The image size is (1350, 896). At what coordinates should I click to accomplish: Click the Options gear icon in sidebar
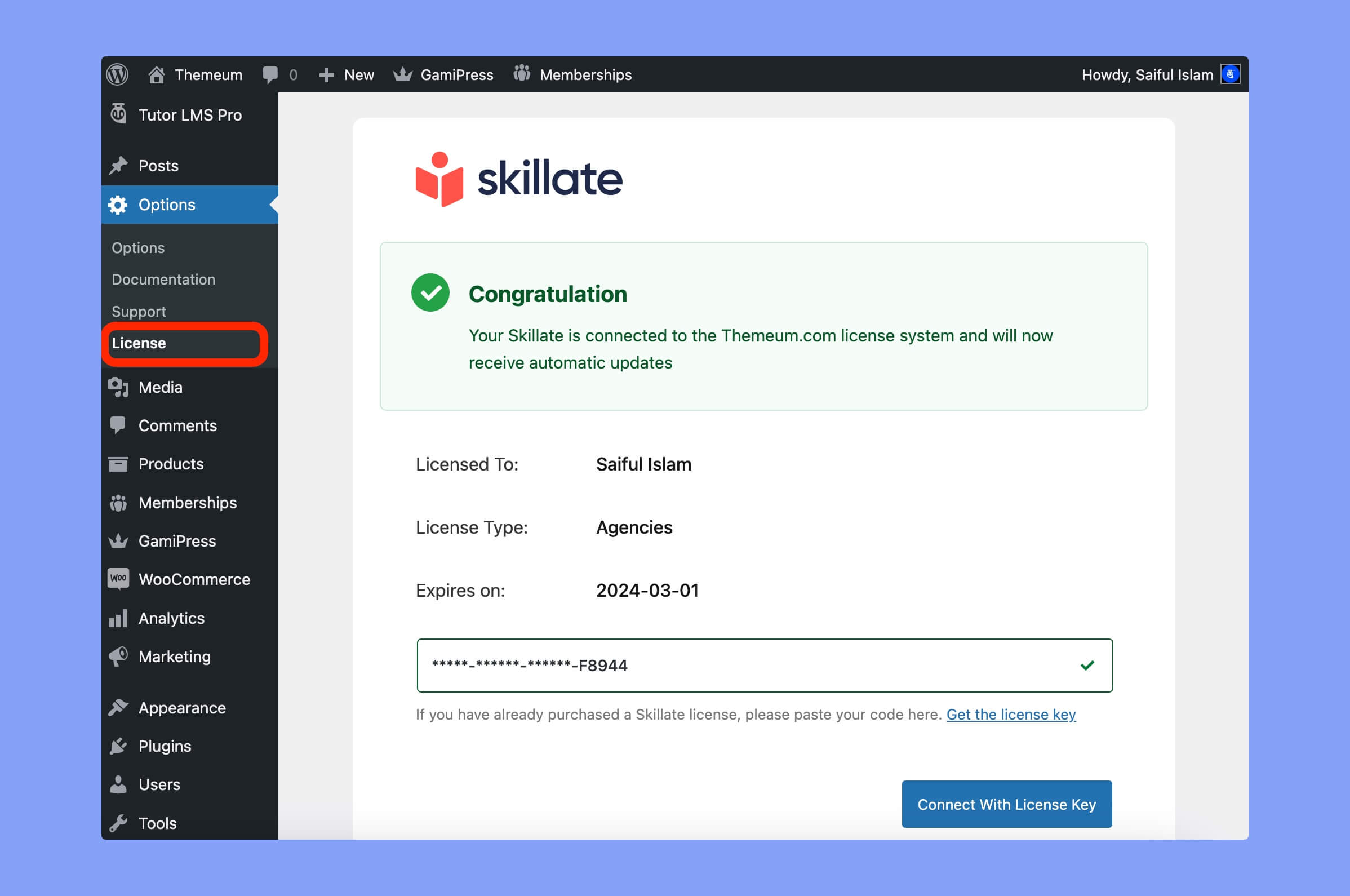[118, 205]
